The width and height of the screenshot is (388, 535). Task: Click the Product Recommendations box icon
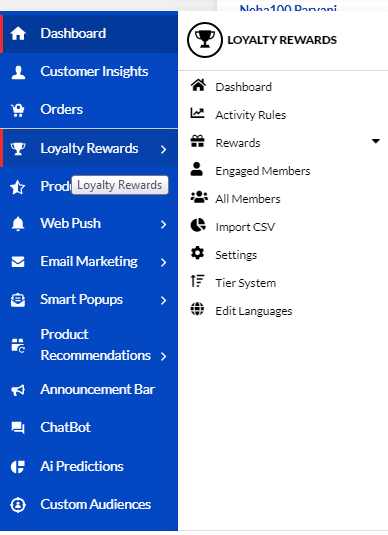pos(18,346)
